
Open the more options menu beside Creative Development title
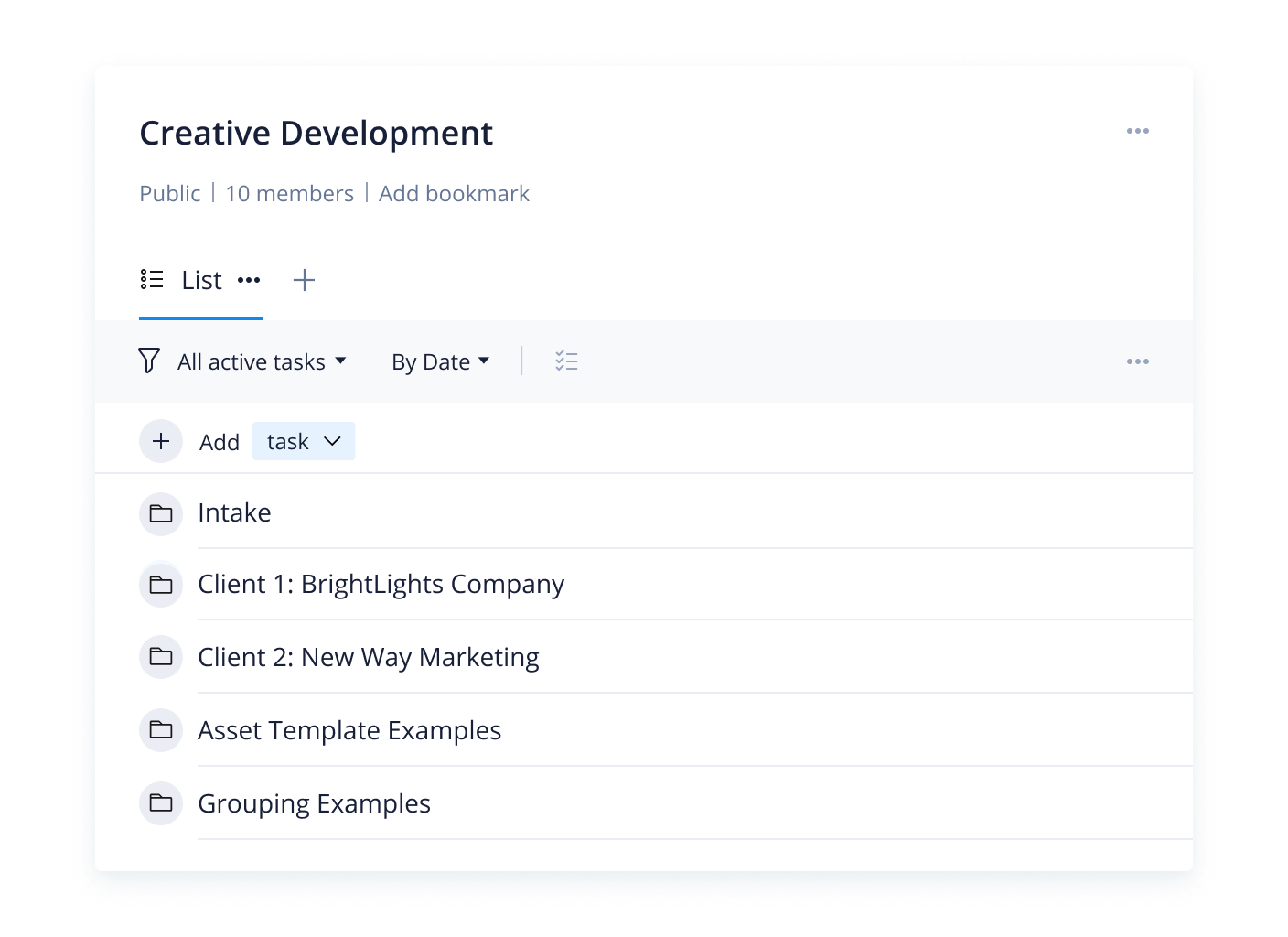(1137, 132)
